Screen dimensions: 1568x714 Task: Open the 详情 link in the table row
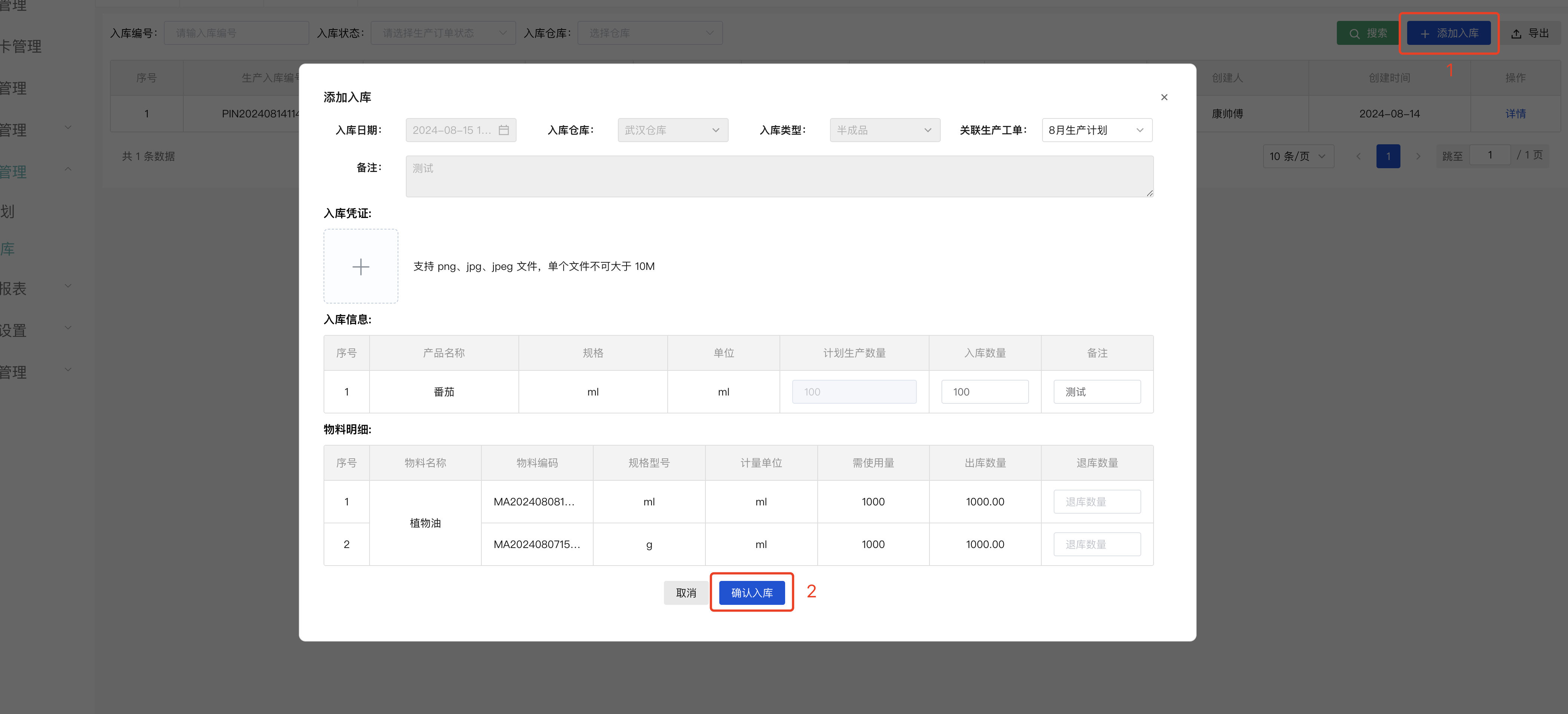pos(1516,114)
